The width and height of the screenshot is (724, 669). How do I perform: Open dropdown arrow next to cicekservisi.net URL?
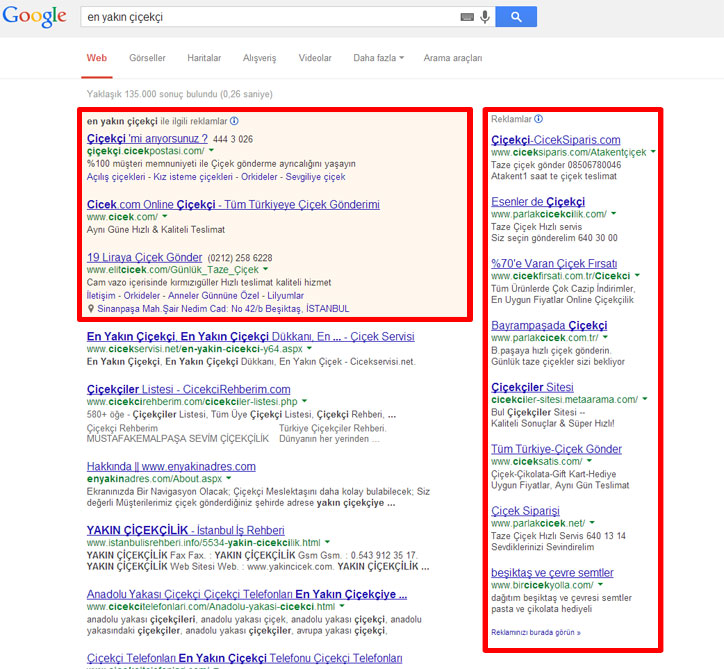[309, 349]
